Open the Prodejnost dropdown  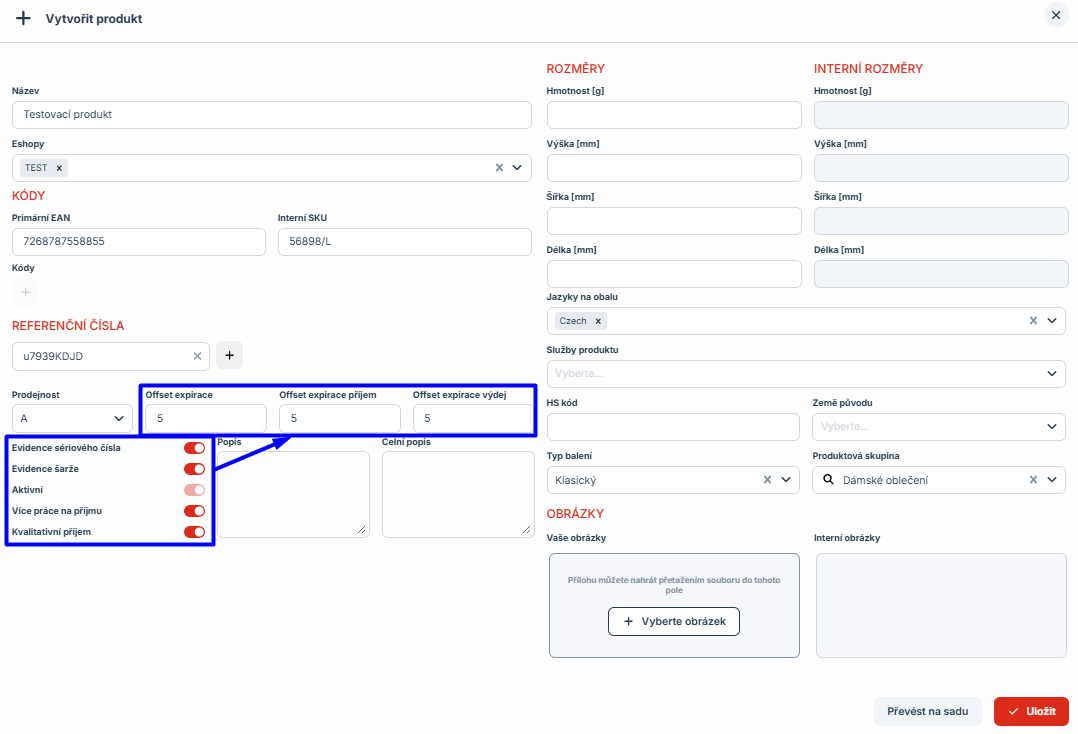pos(72,419)
